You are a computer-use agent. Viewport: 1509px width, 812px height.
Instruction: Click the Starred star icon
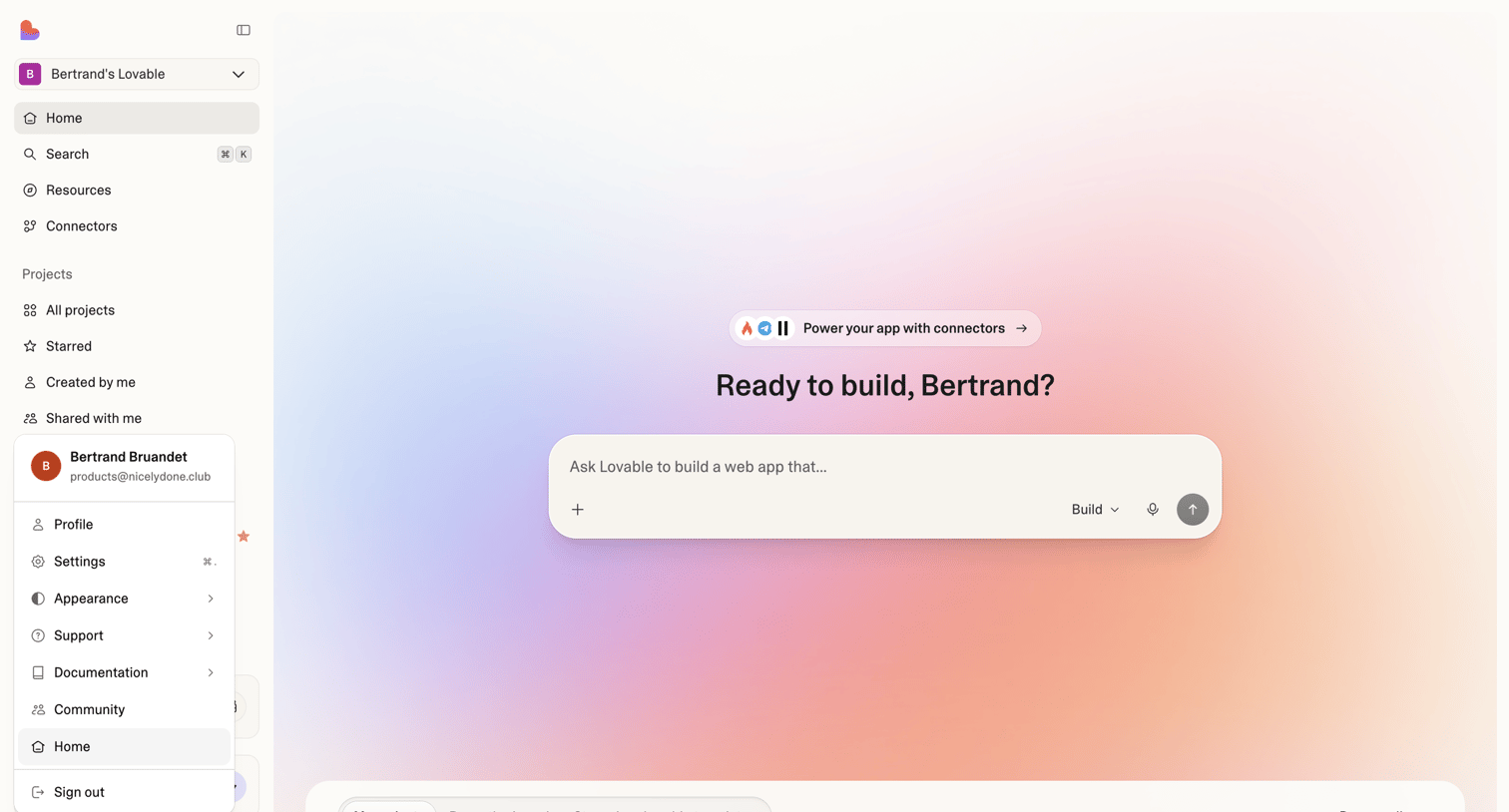[30, 346]
